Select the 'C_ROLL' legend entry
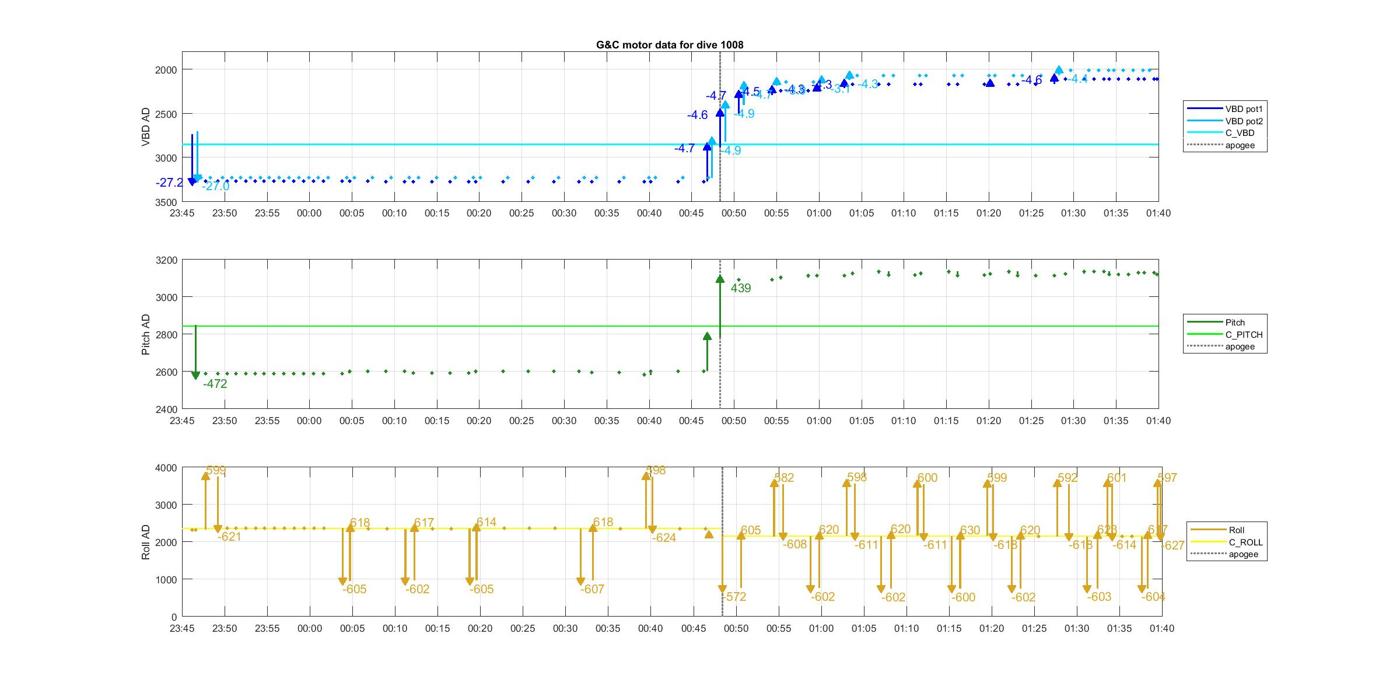The width and height of the screenshot is (1400, 693). (x=1227, y=542)
